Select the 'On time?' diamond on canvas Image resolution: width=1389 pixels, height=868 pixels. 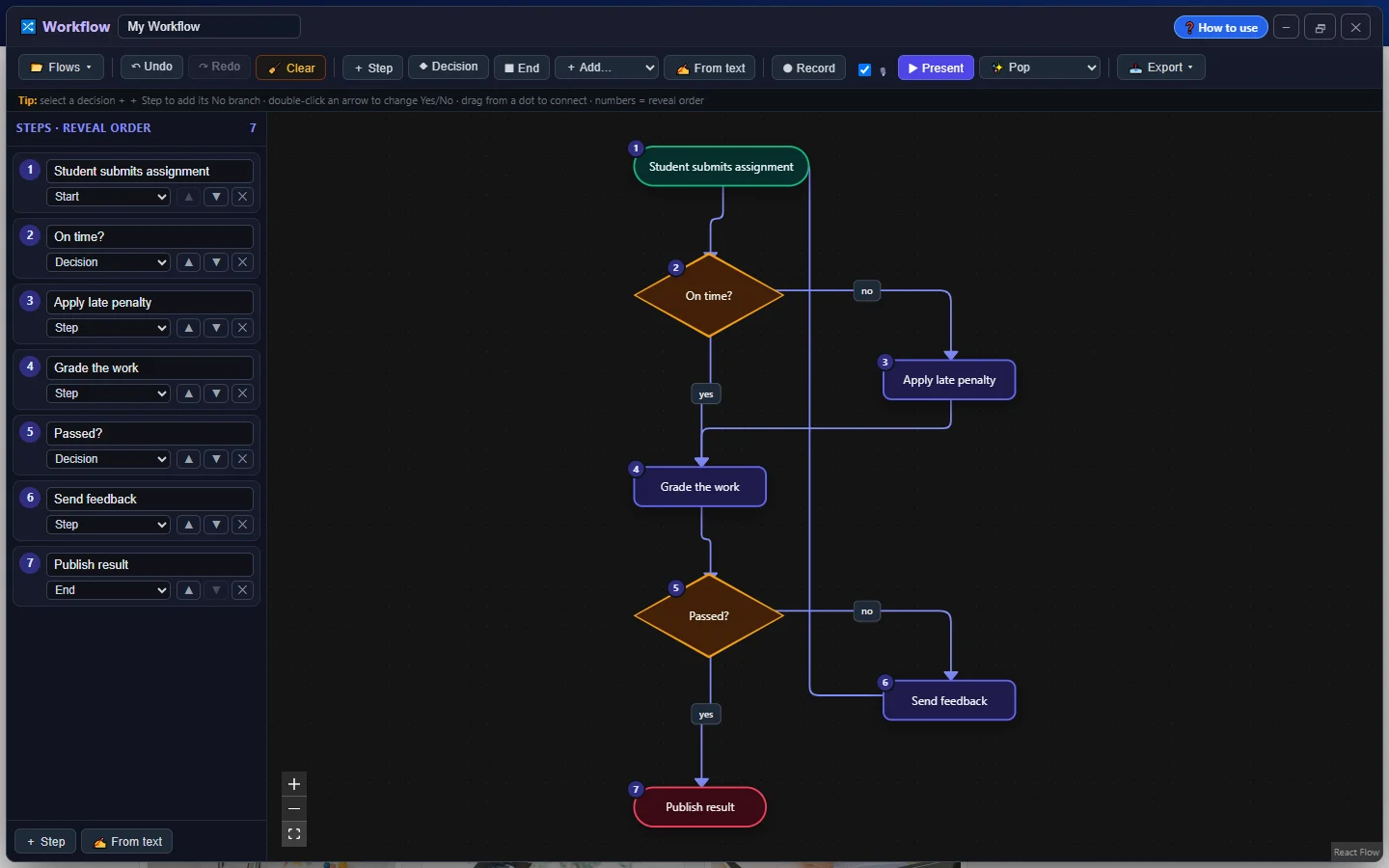[709, 295]
